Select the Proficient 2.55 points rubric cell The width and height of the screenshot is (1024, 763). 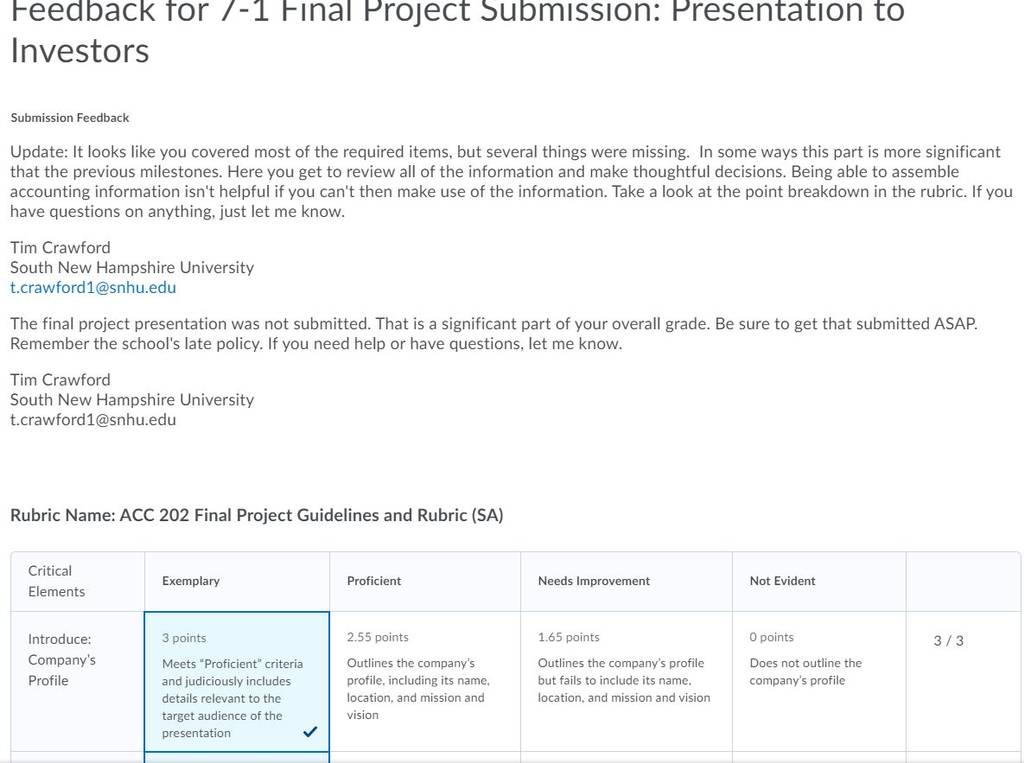click(425, 682)
